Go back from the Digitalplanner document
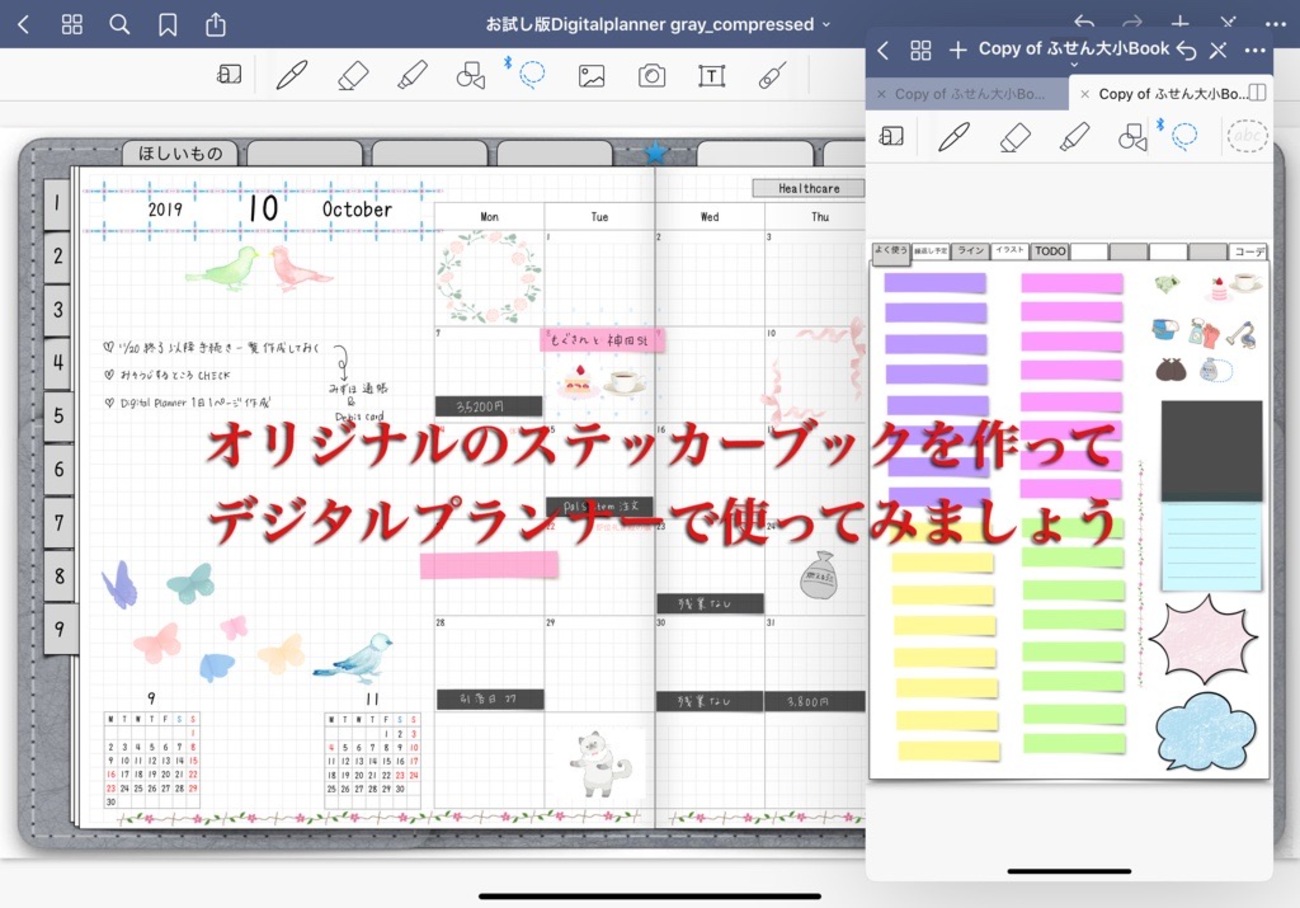 click(23, 24)
